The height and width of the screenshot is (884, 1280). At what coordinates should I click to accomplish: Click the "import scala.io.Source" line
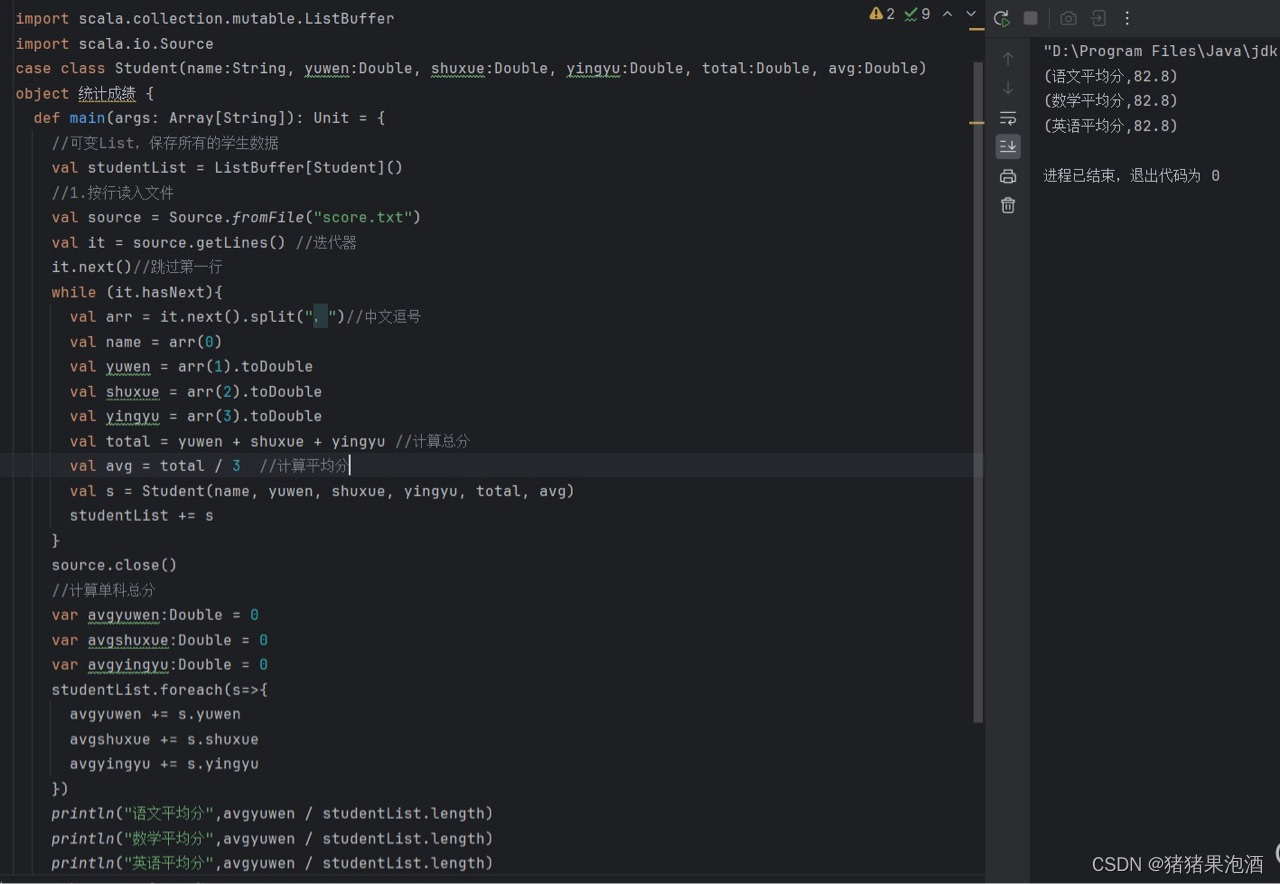(114, 44)
